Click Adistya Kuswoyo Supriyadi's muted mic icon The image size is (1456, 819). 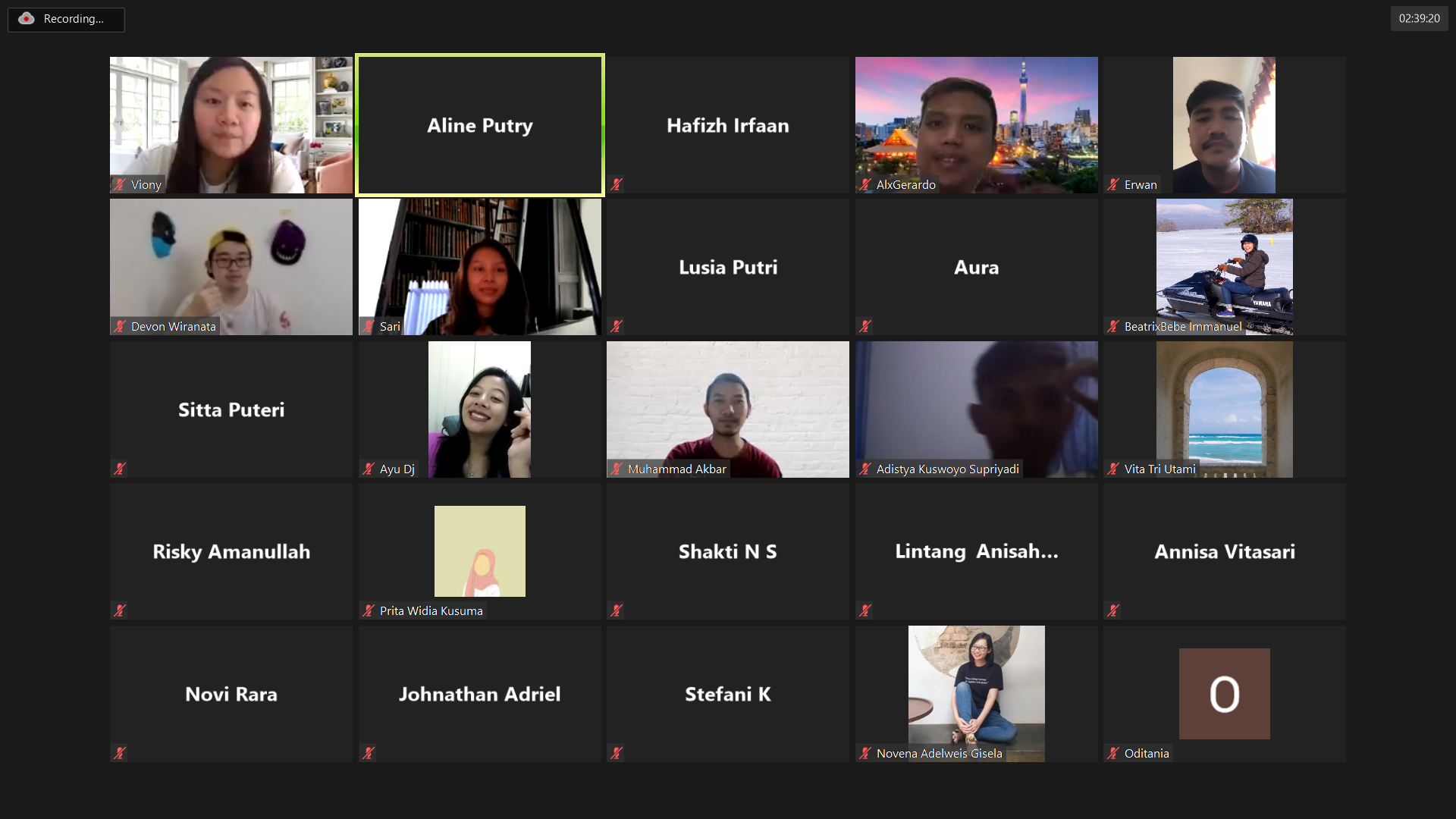pyautogui.click(x=865, y=469)
